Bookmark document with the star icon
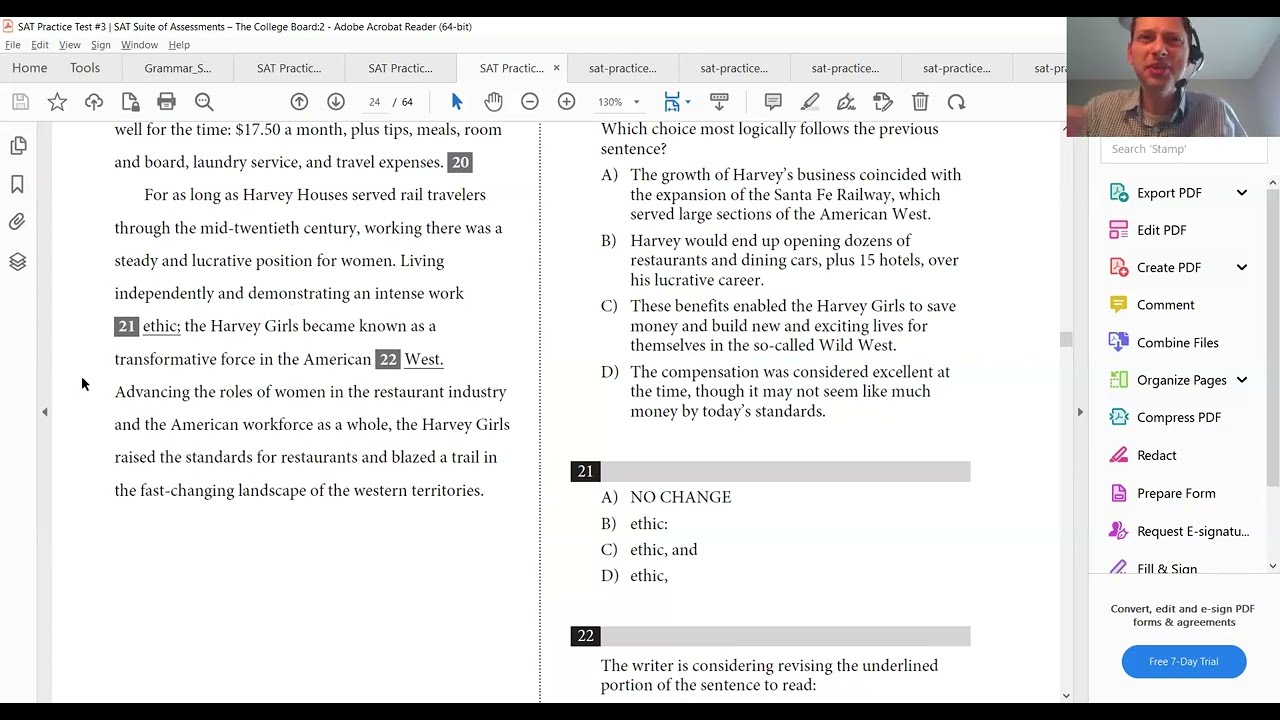 coord(57,102)
